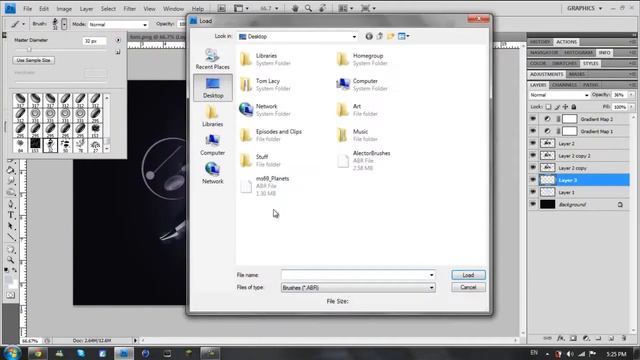Go to Recent Places in sidebar
Image resolution: width=640 pixels, height=360 pixels.
tap(213, 59)
